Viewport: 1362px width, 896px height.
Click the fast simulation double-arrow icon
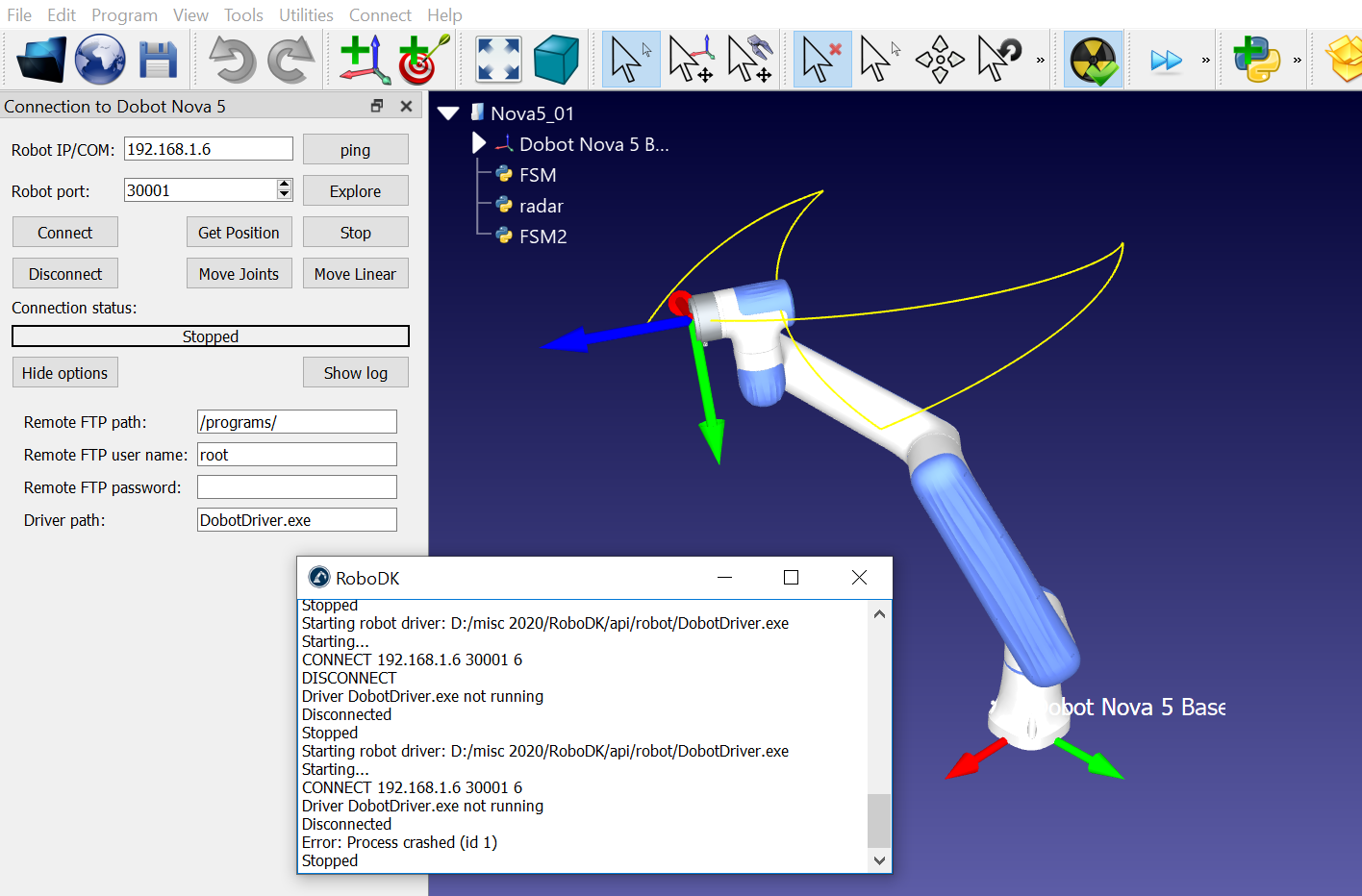tap(1166, 61)
